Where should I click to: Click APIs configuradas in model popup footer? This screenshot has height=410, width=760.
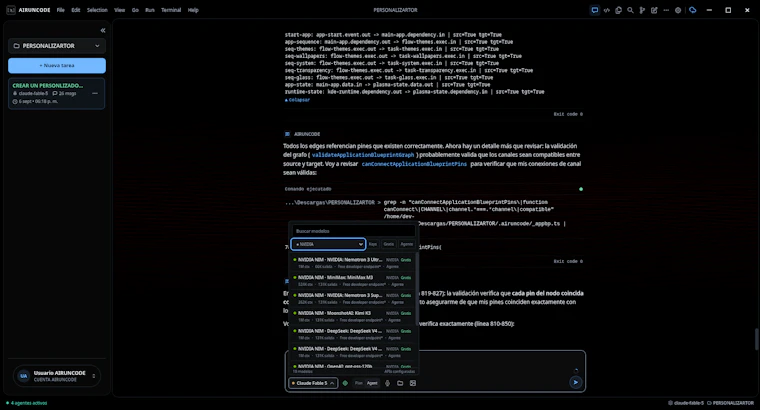click(x=399, y=372)
